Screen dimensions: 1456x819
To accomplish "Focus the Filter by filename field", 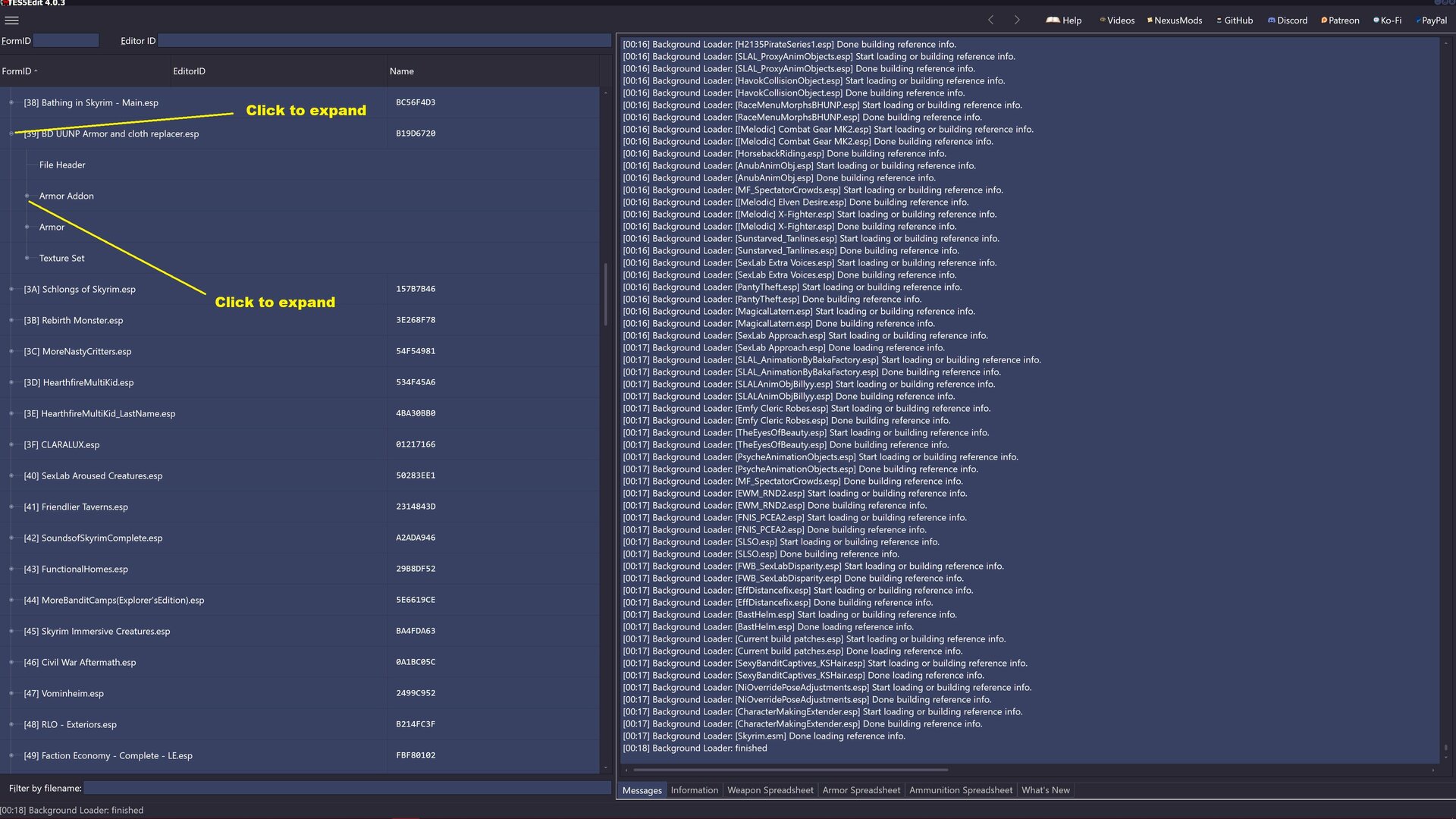I will click(347, 789).
